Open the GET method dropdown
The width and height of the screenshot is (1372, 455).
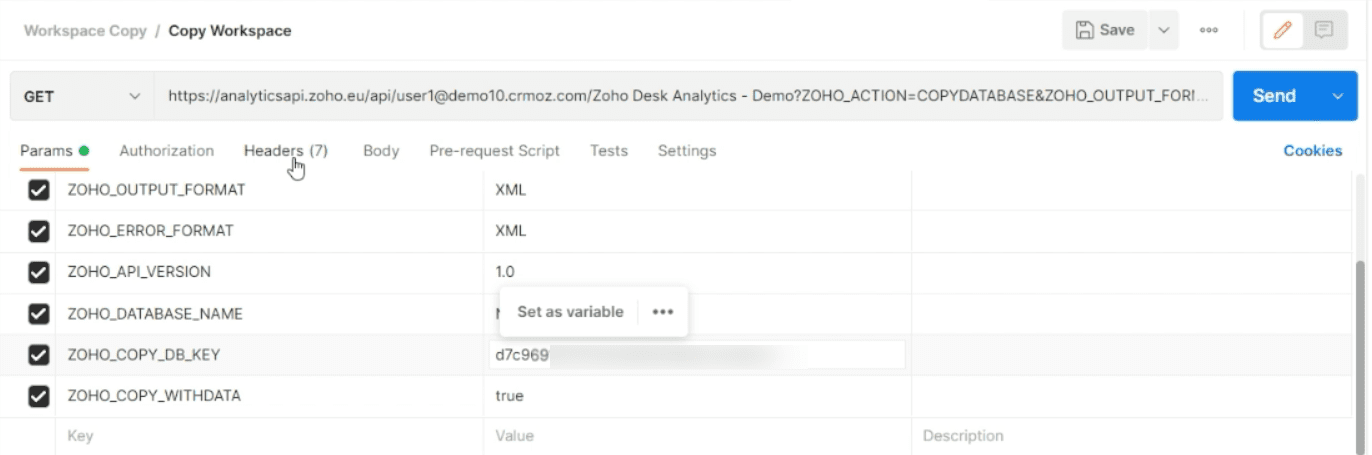pos(82,97)
